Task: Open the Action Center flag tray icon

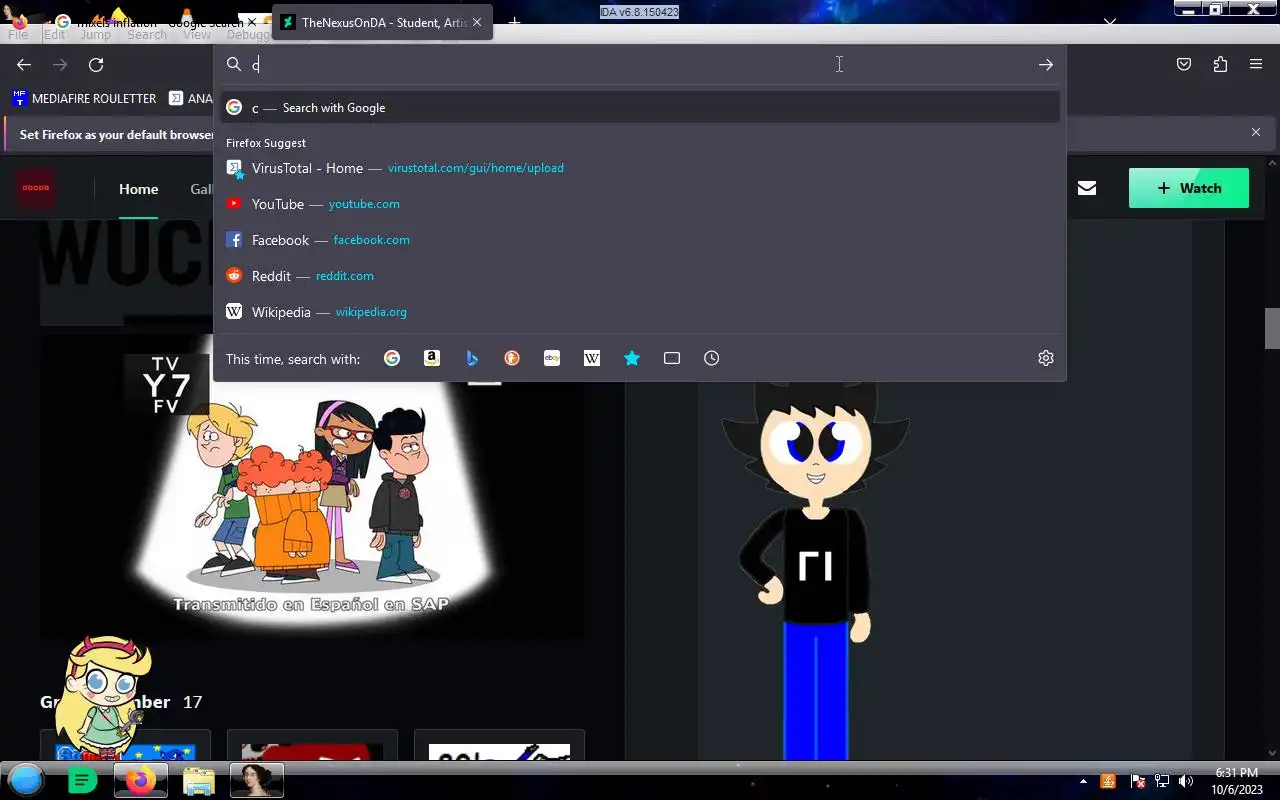Action: (x=1137, y=781)
